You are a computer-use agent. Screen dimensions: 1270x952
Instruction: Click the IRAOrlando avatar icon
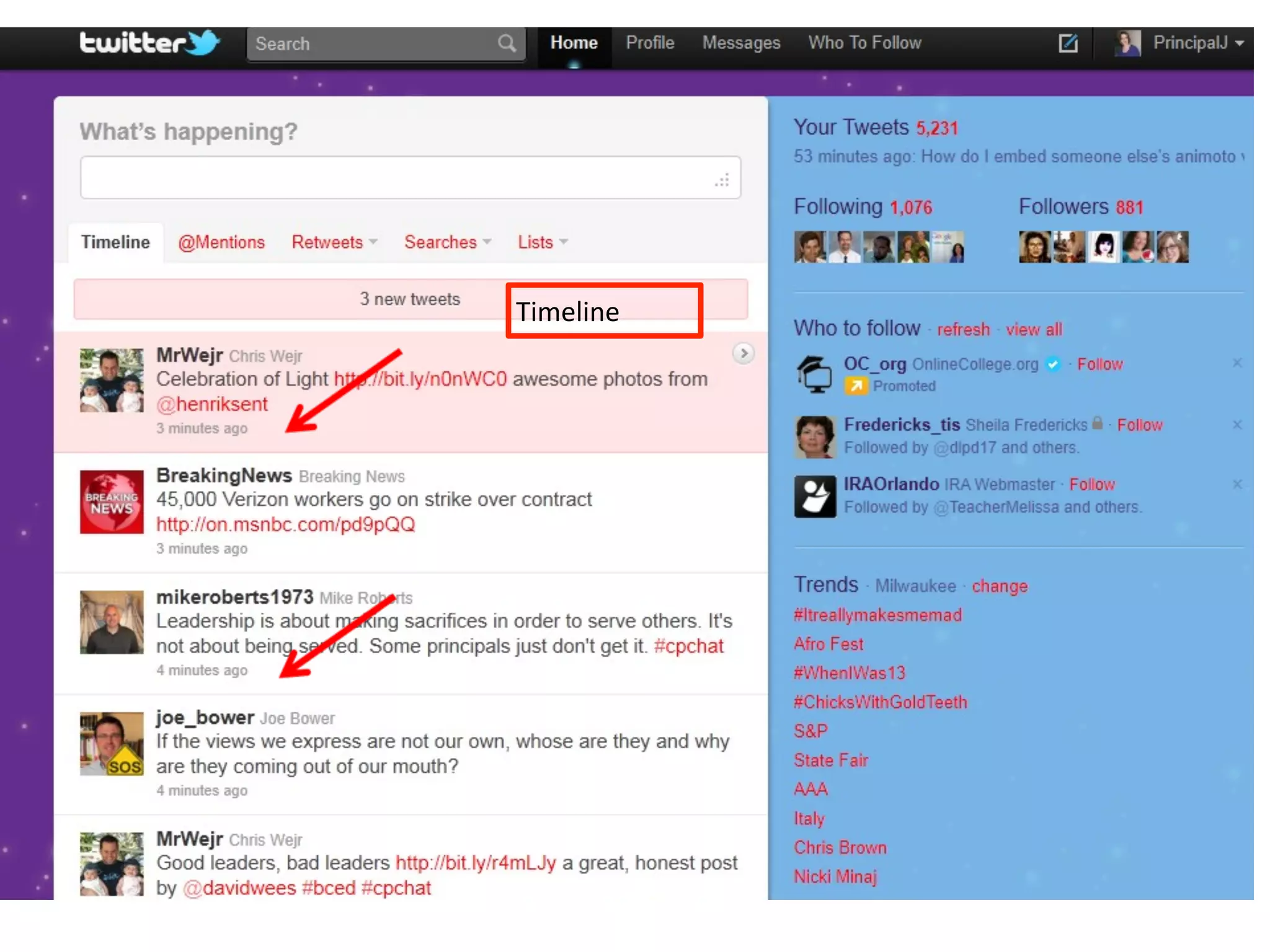(815, 496)
